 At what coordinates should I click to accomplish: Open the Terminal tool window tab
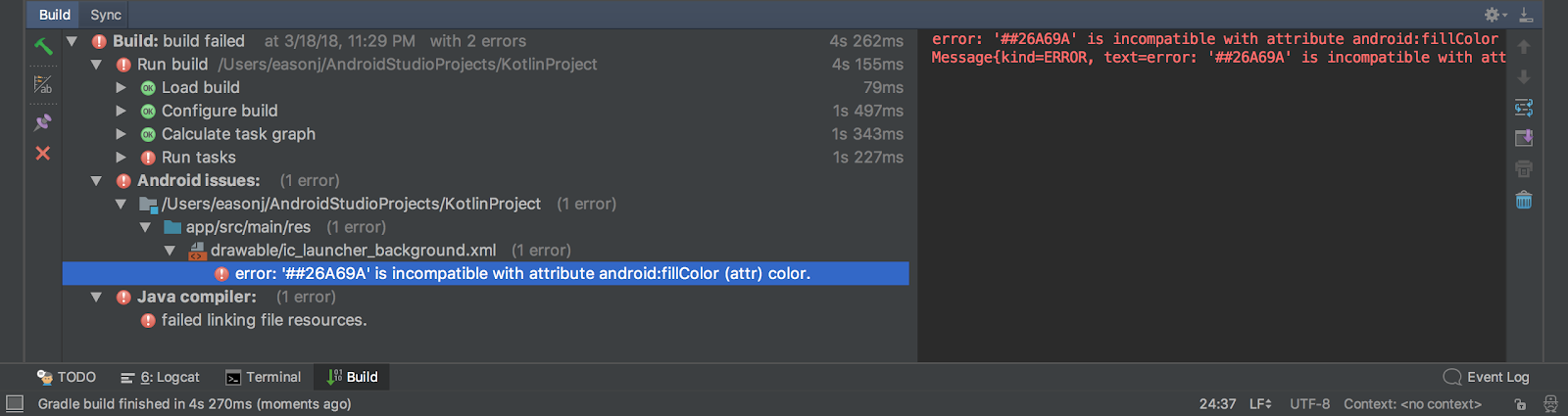point(264,377)
